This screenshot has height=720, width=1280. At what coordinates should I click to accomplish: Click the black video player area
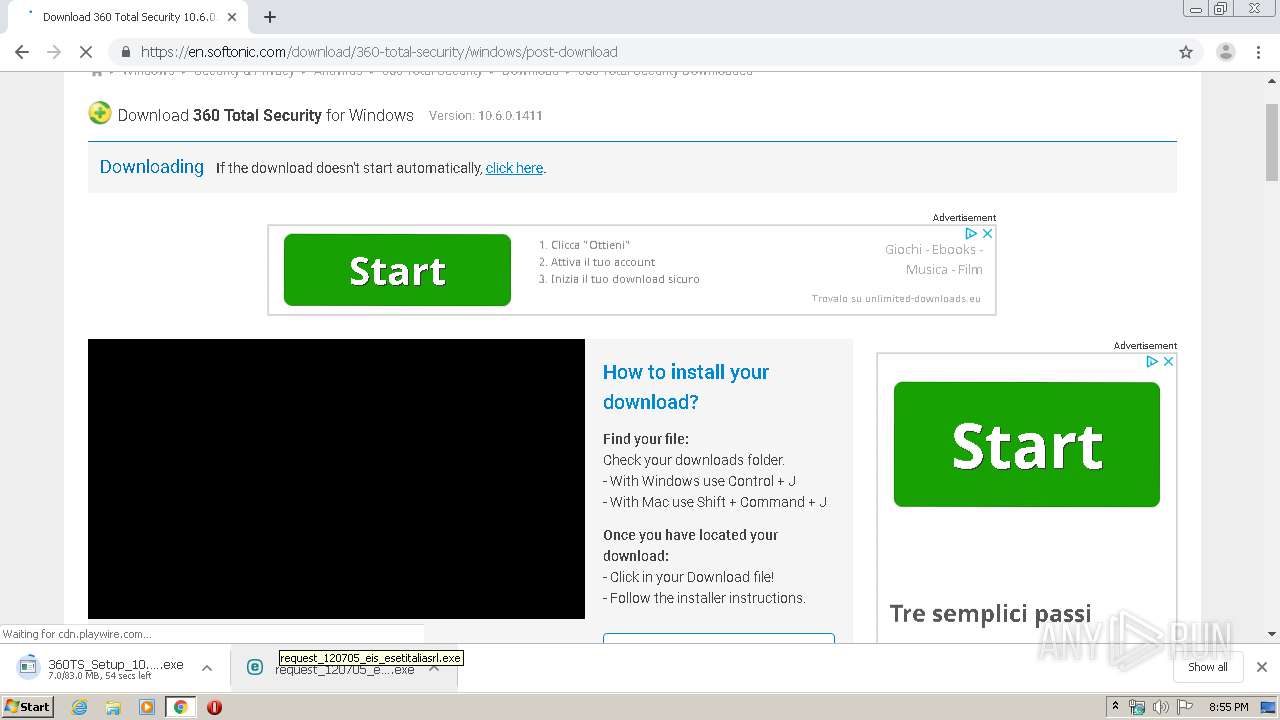click(x=336, y=479)
